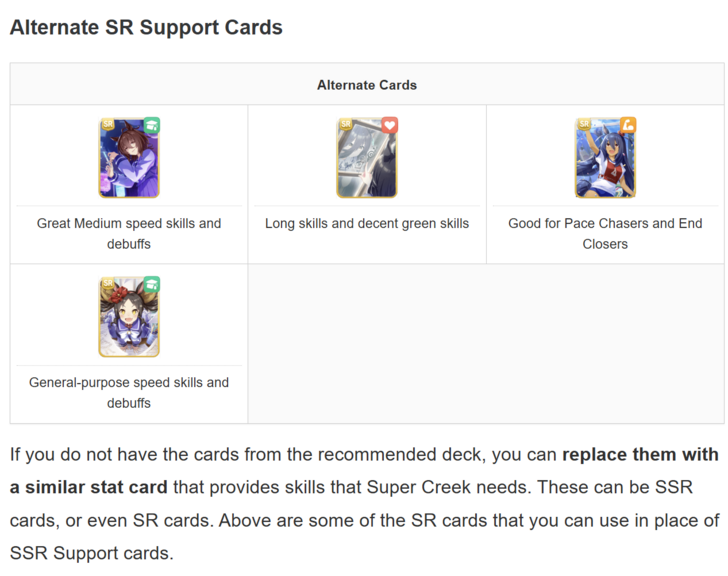The width and height of the screenshot is (728, 576).
Task: Click the bold "replace them with a similar stat card" text
Action: pyautogui.click(x=640, y=455)
